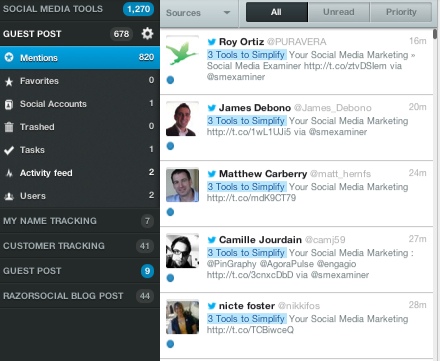This screenshot has height=361, width=440.
Task: Click the Activity feed icon
Action: pos(9,173)
